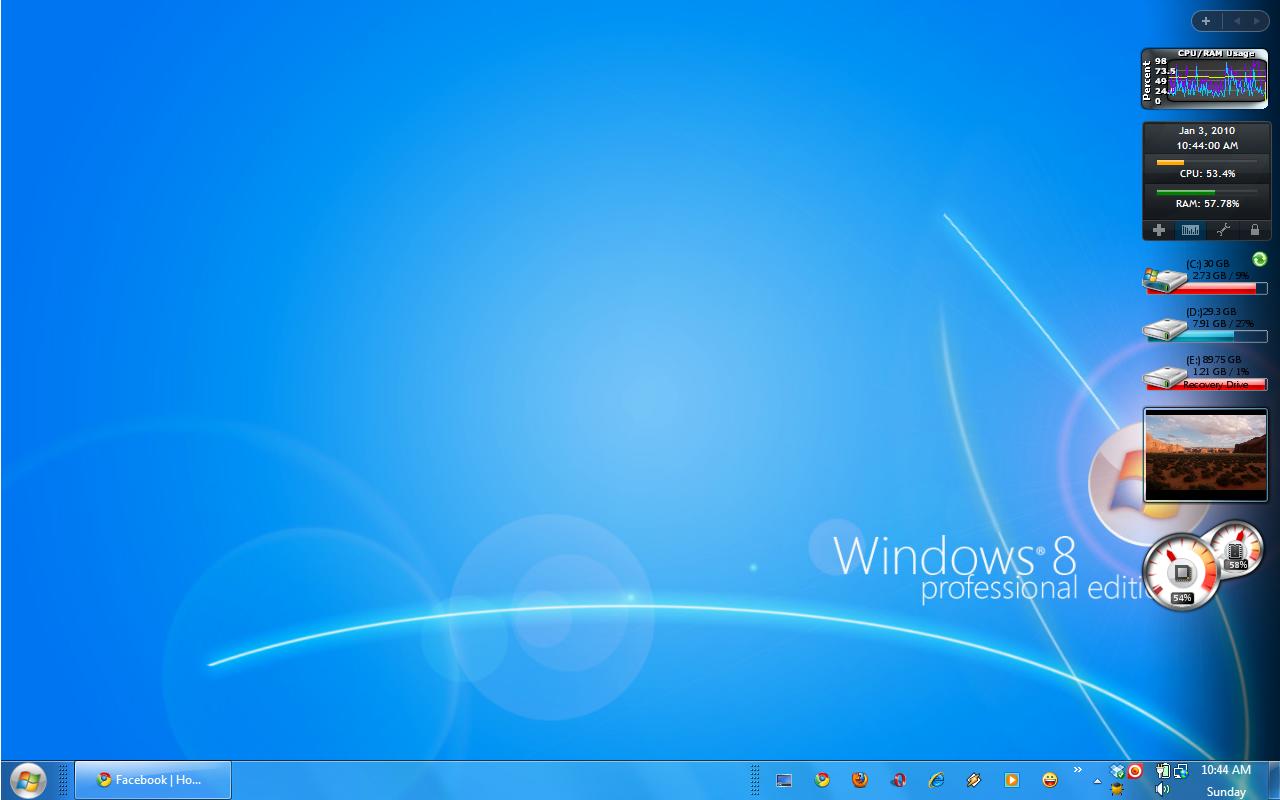Launch Firefox from quick launch

[860, 780]
